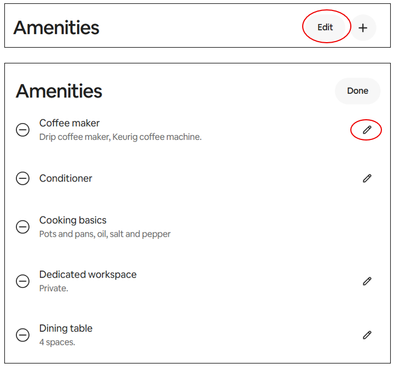
Task: Click the '4 spaces.' description
Action: (57, 342)
